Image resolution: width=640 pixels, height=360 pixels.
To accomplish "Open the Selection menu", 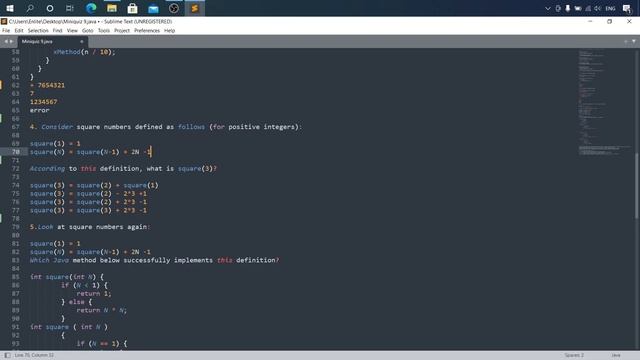I will point(38,31).
